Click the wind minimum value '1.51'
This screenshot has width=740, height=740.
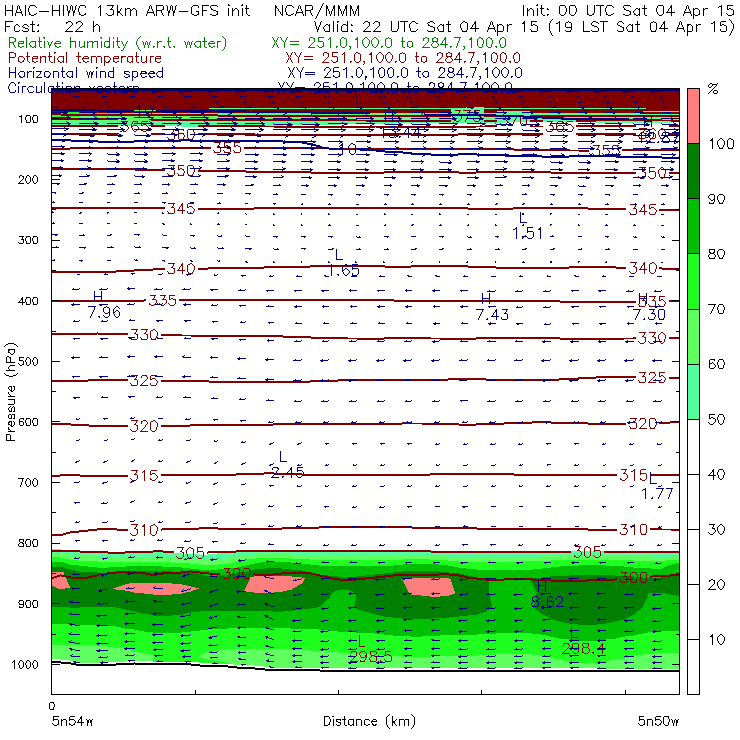527,233
